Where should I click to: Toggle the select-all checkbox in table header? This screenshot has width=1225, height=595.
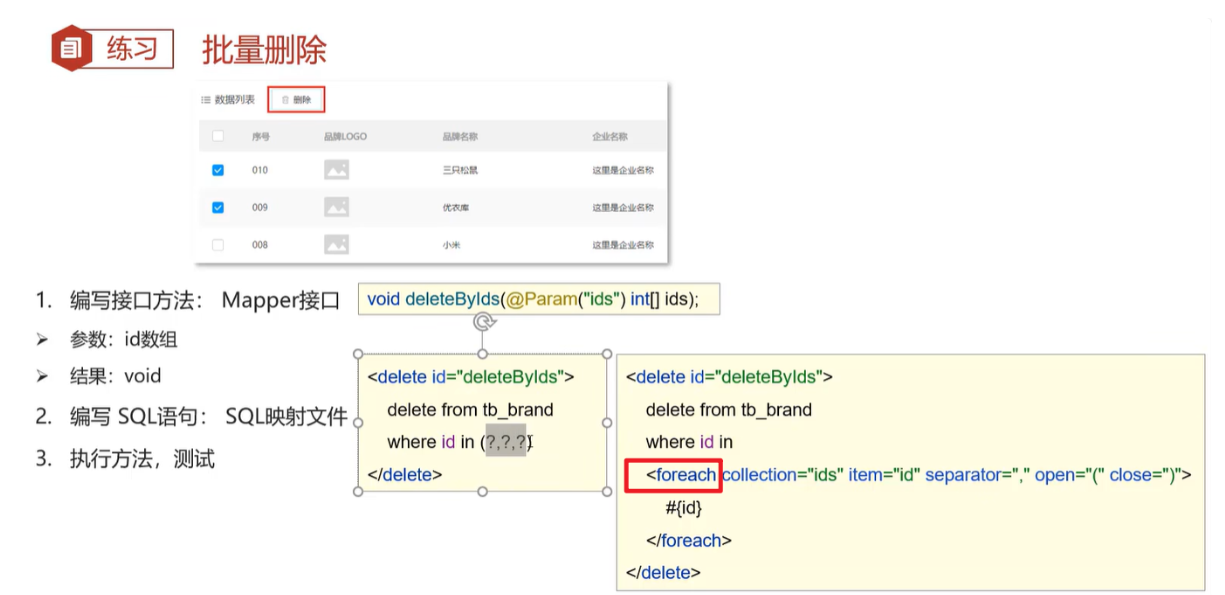[218, 136]
